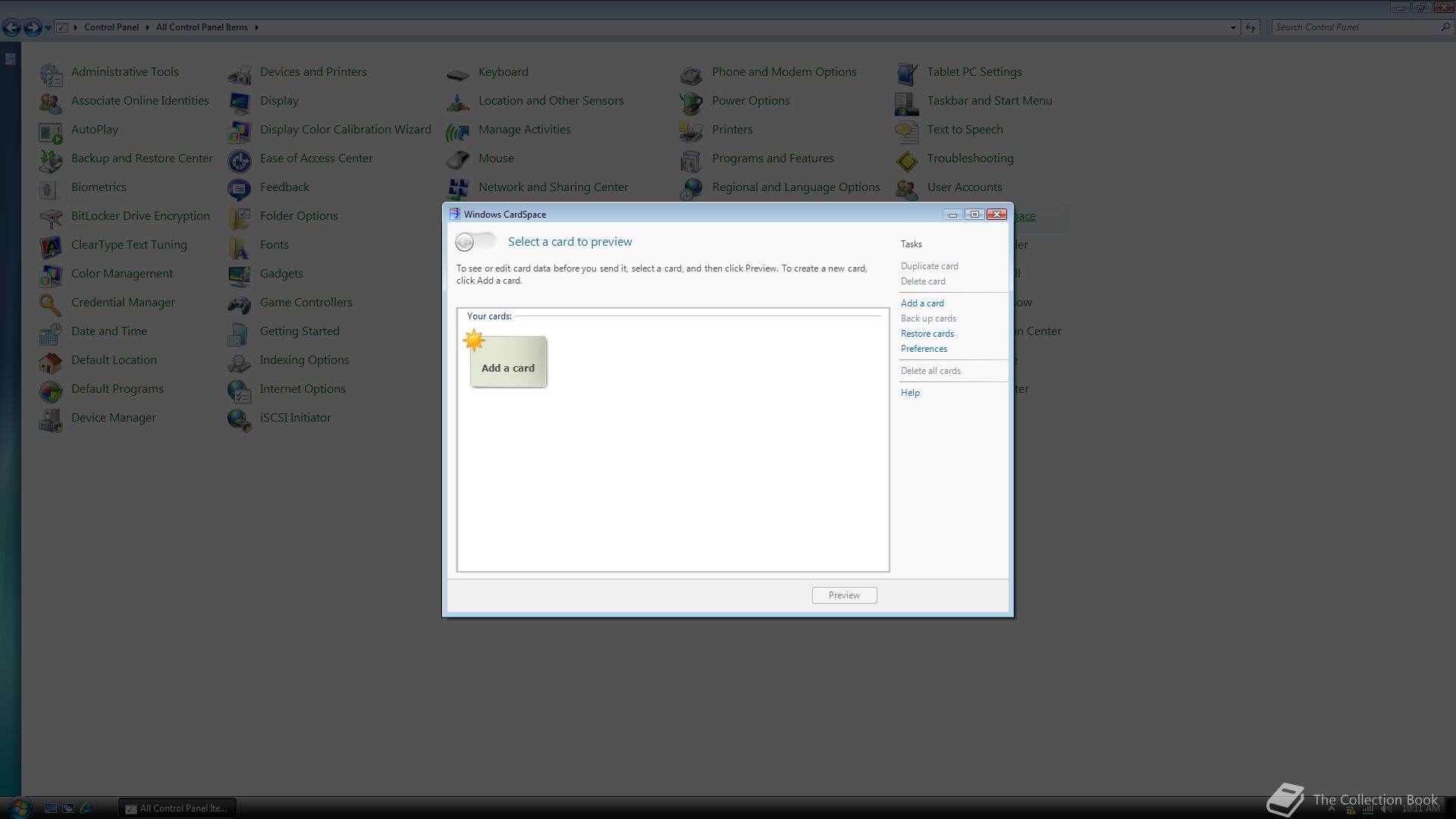Click Internet Options link
This screenshot has width=1456, height=819.
(302, 389)
